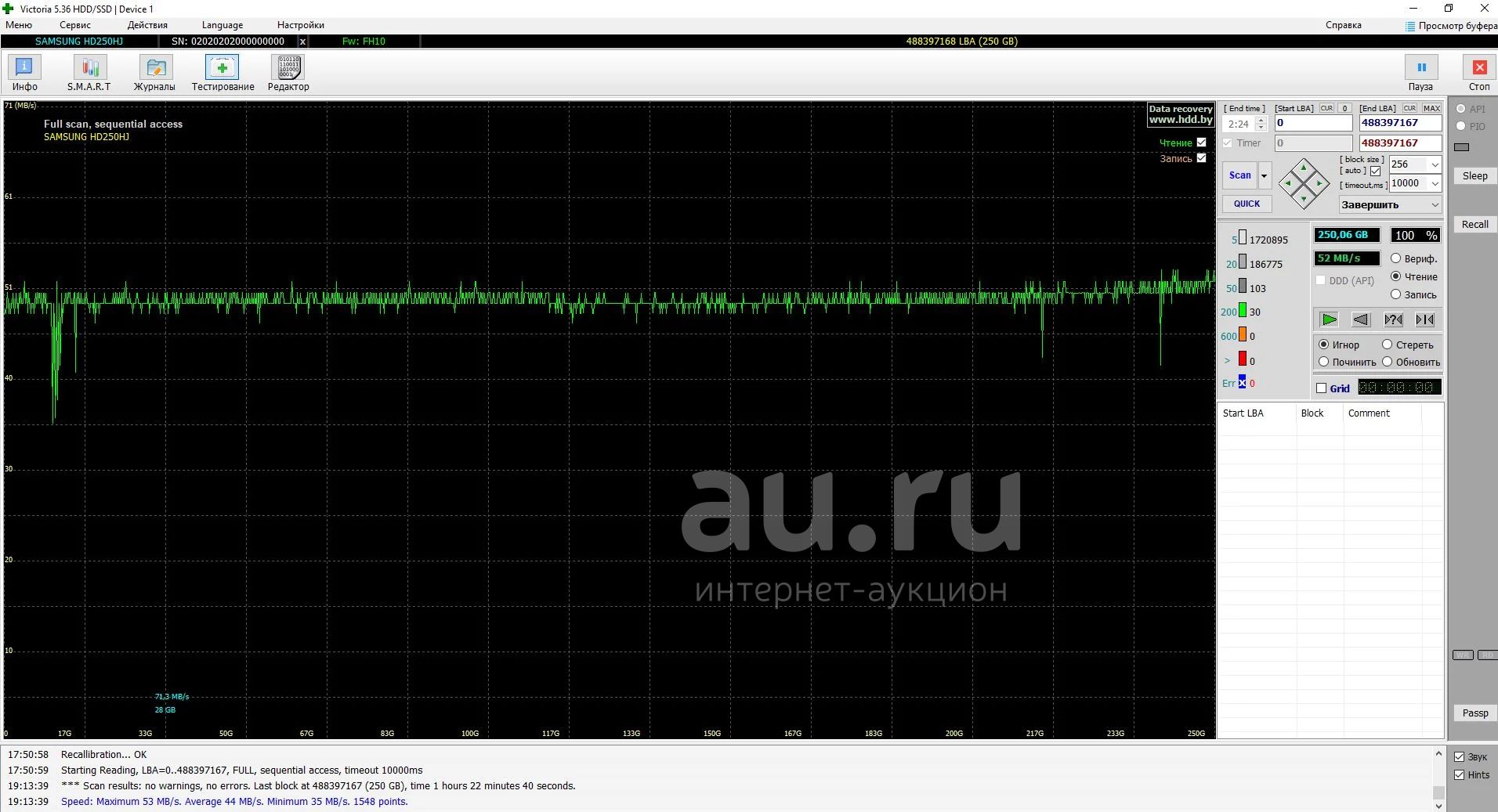Screen dimensions: 1498x812
Task: Toggle the Grid checkbox
Action: tap(1322, 388)
